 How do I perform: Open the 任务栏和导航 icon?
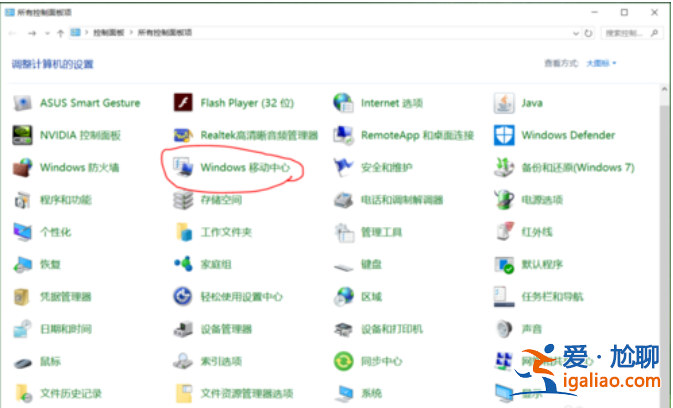click(504, 297)
